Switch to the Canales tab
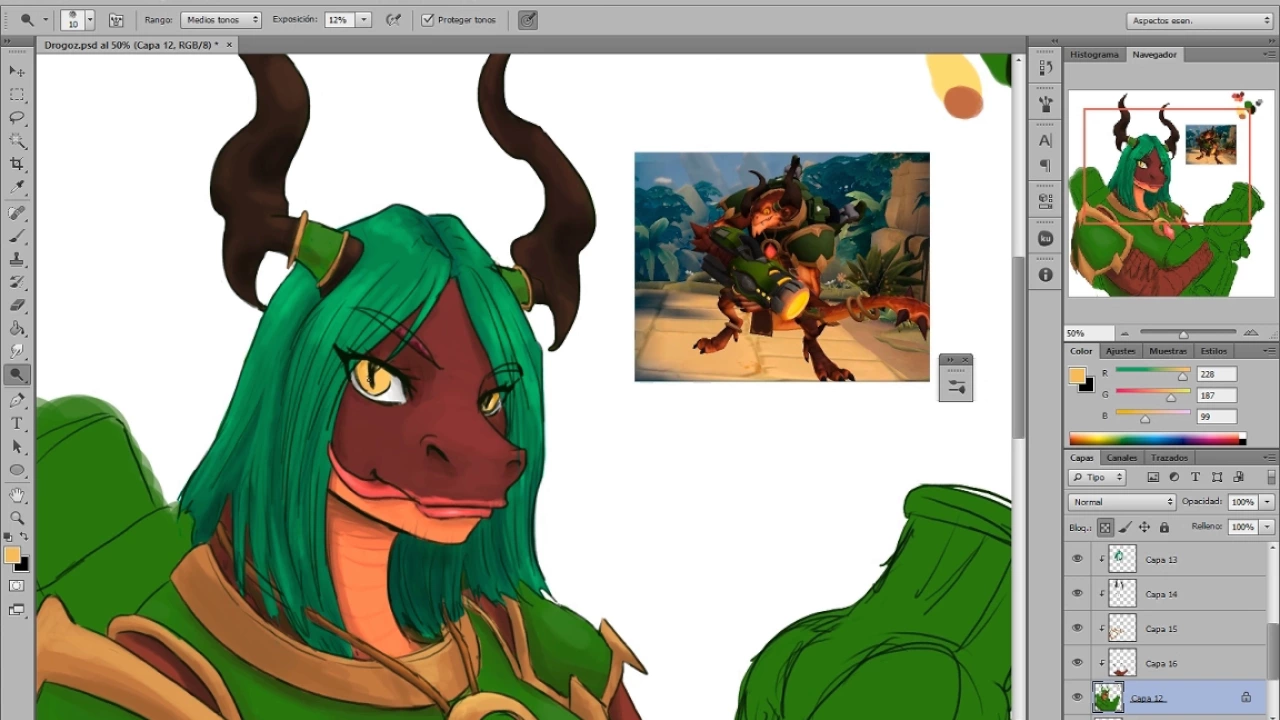1280x720 pixels. pos(1122,458)
